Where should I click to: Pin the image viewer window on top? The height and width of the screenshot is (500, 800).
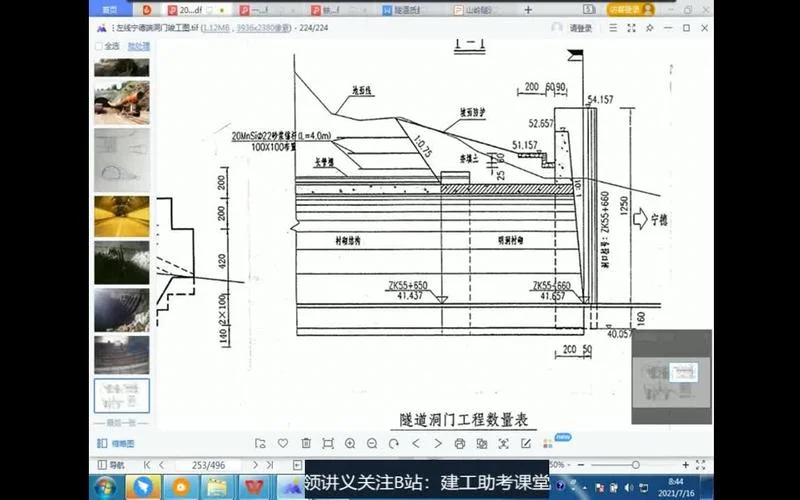point(649,28)
